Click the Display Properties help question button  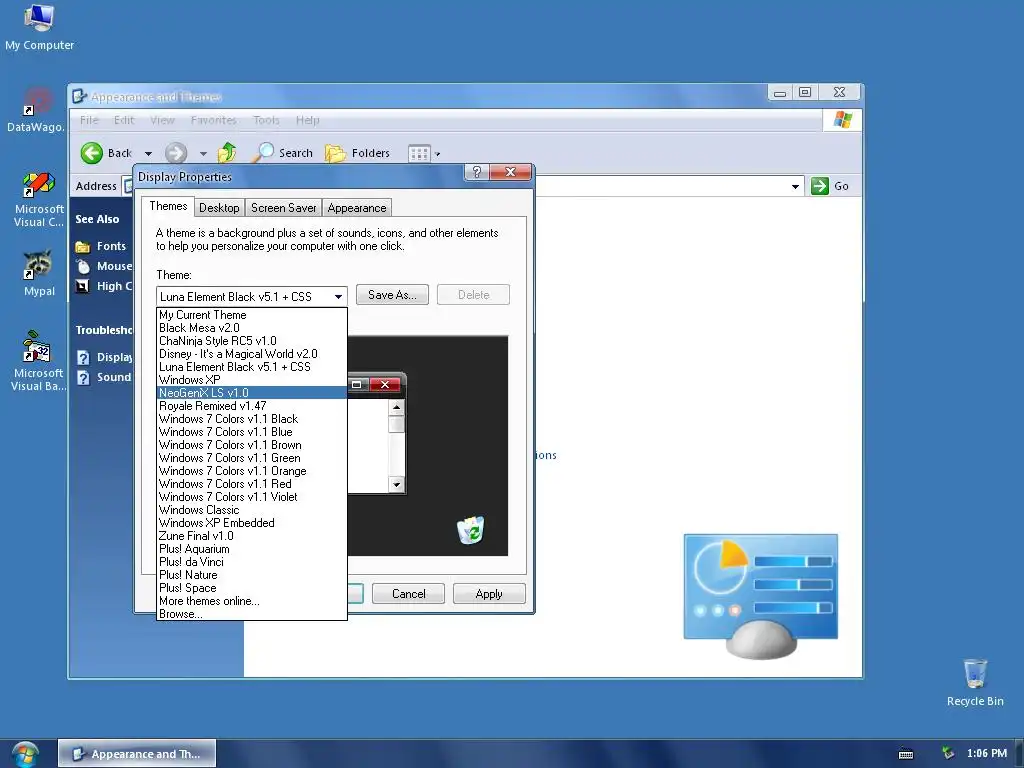point(477,172)
